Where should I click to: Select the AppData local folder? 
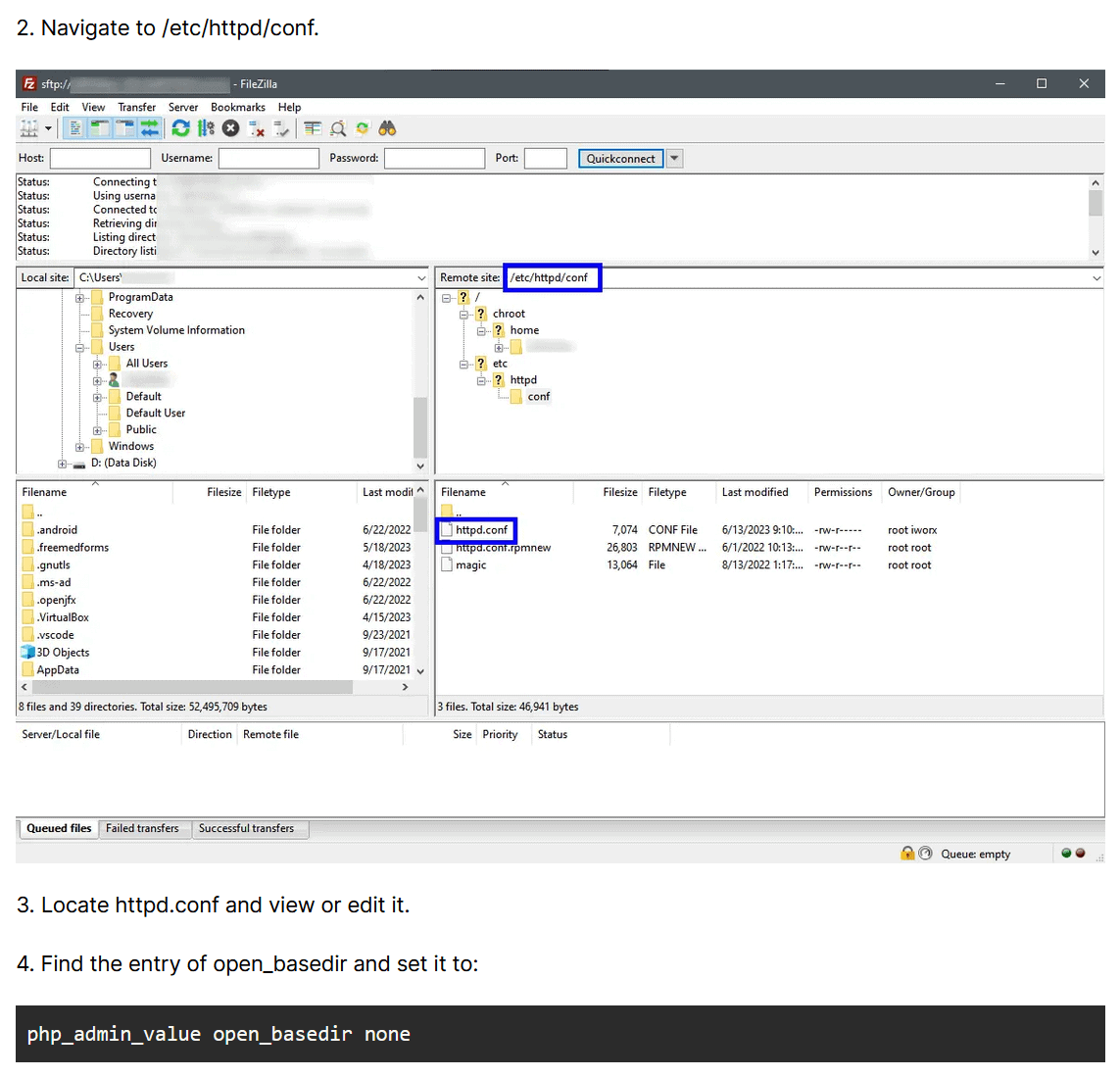(58, 670)
